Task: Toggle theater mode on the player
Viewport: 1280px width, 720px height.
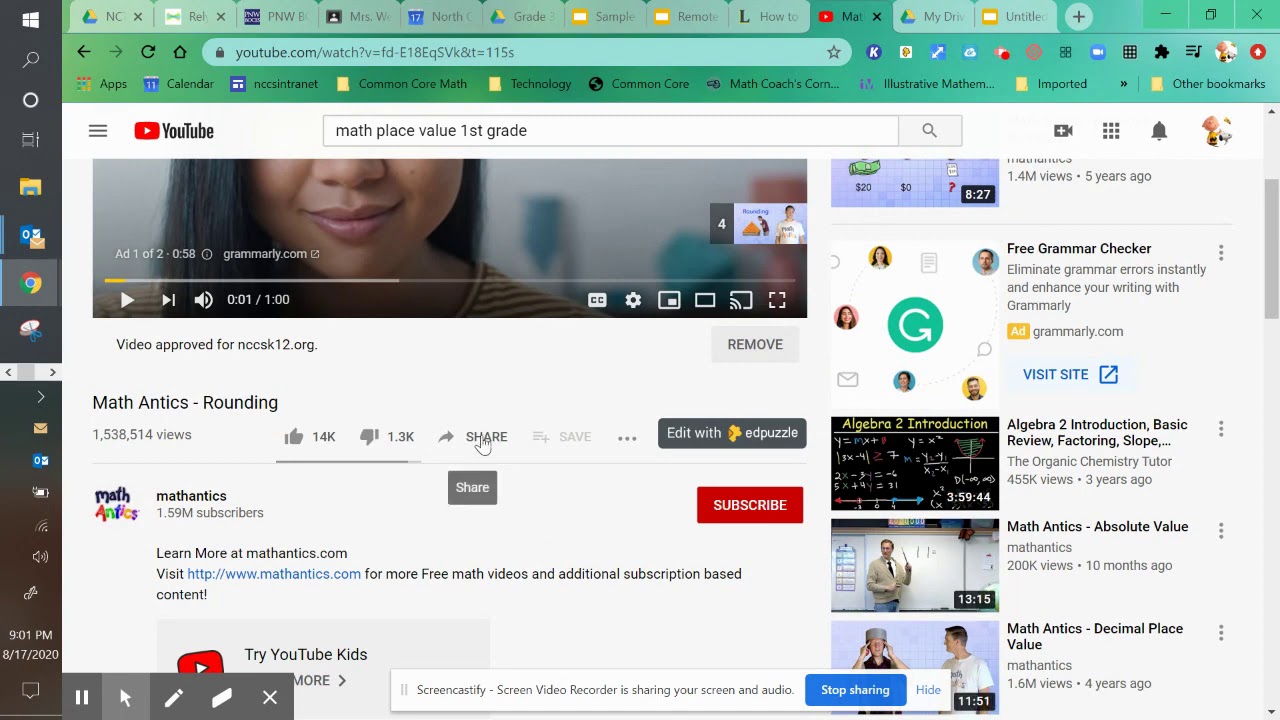Action: (705, 299)
